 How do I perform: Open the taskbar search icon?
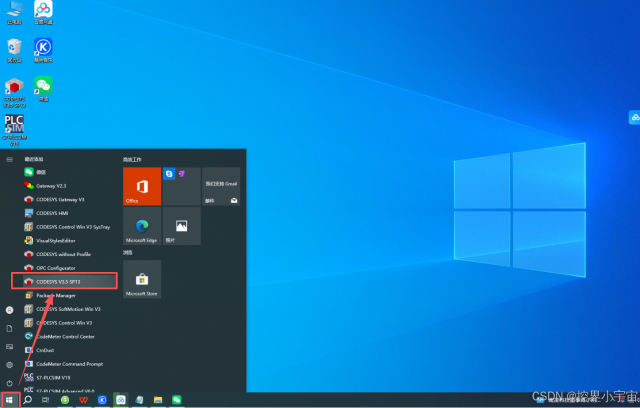pyautogui.click(x=28, y=399)
